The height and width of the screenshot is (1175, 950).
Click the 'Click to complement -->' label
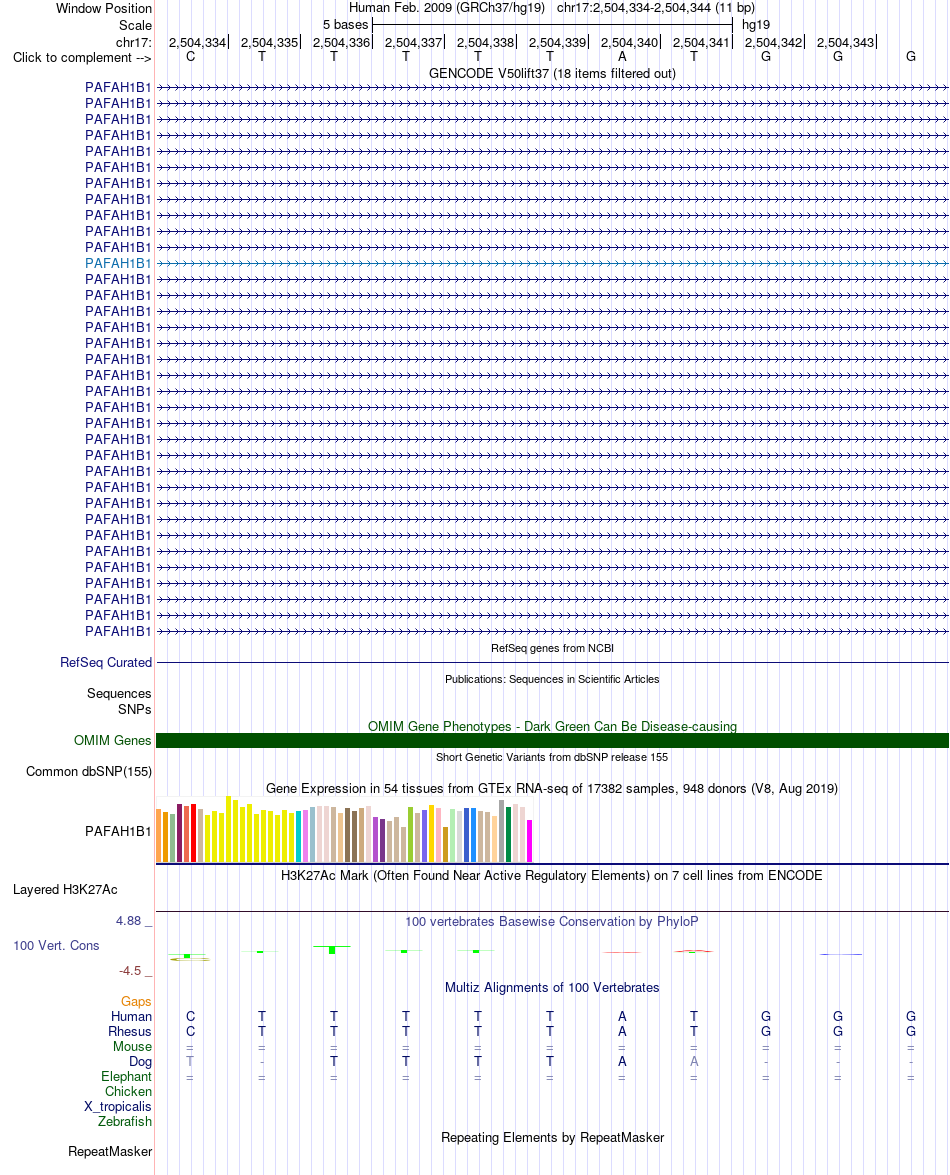click(x=82, y=58)
